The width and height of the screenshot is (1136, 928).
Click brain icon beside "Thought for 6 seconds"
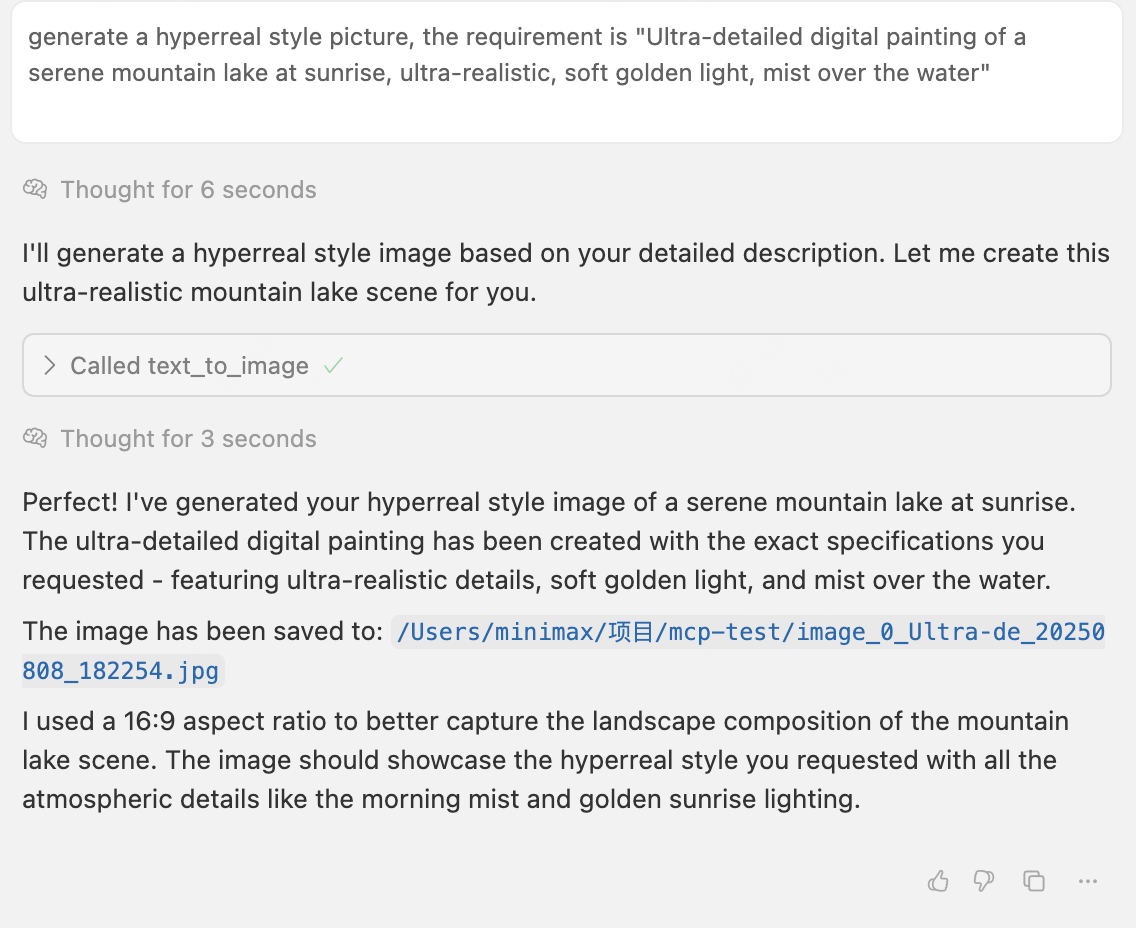pos(36,190)
